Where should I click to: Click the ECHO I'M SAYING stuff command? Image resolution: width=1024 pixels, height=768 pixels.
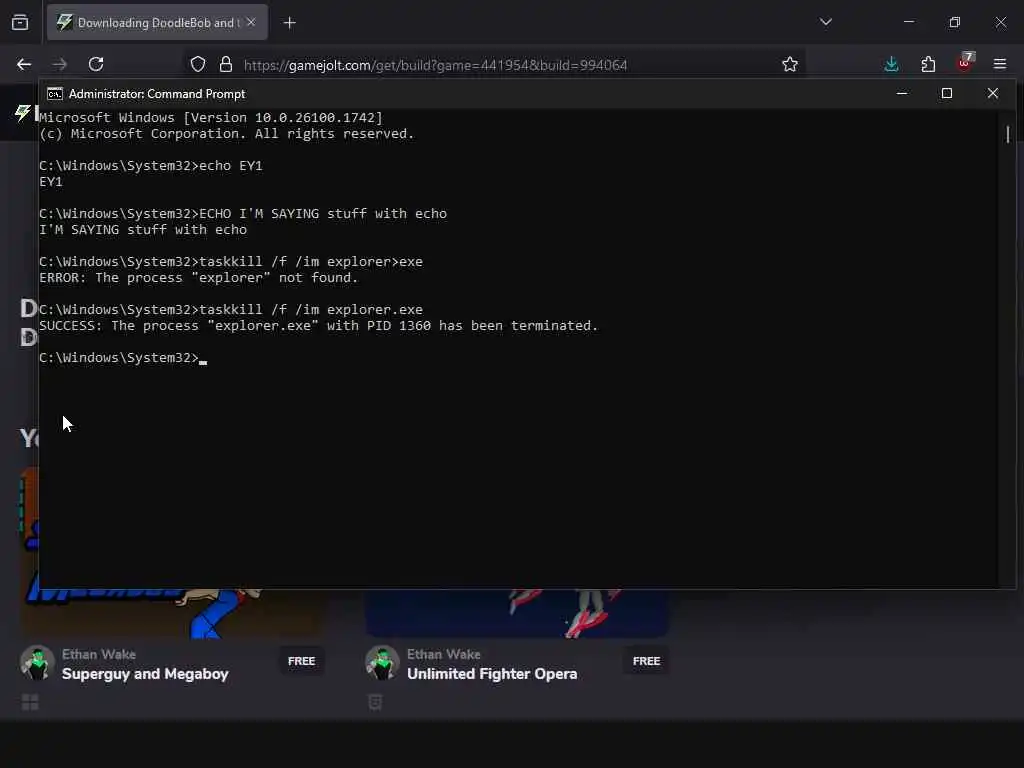coord(243,214)
